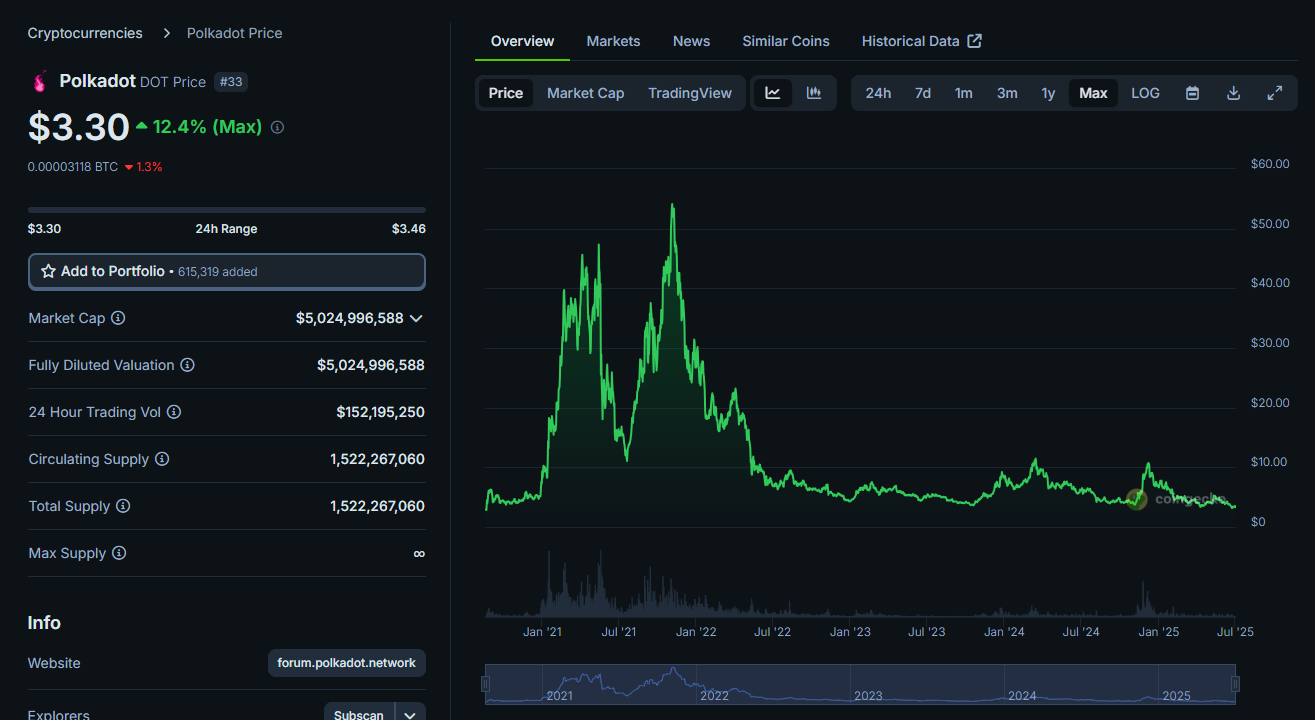
Task: Click the Fully Diluted Valuation info icon
Action: 187,365
